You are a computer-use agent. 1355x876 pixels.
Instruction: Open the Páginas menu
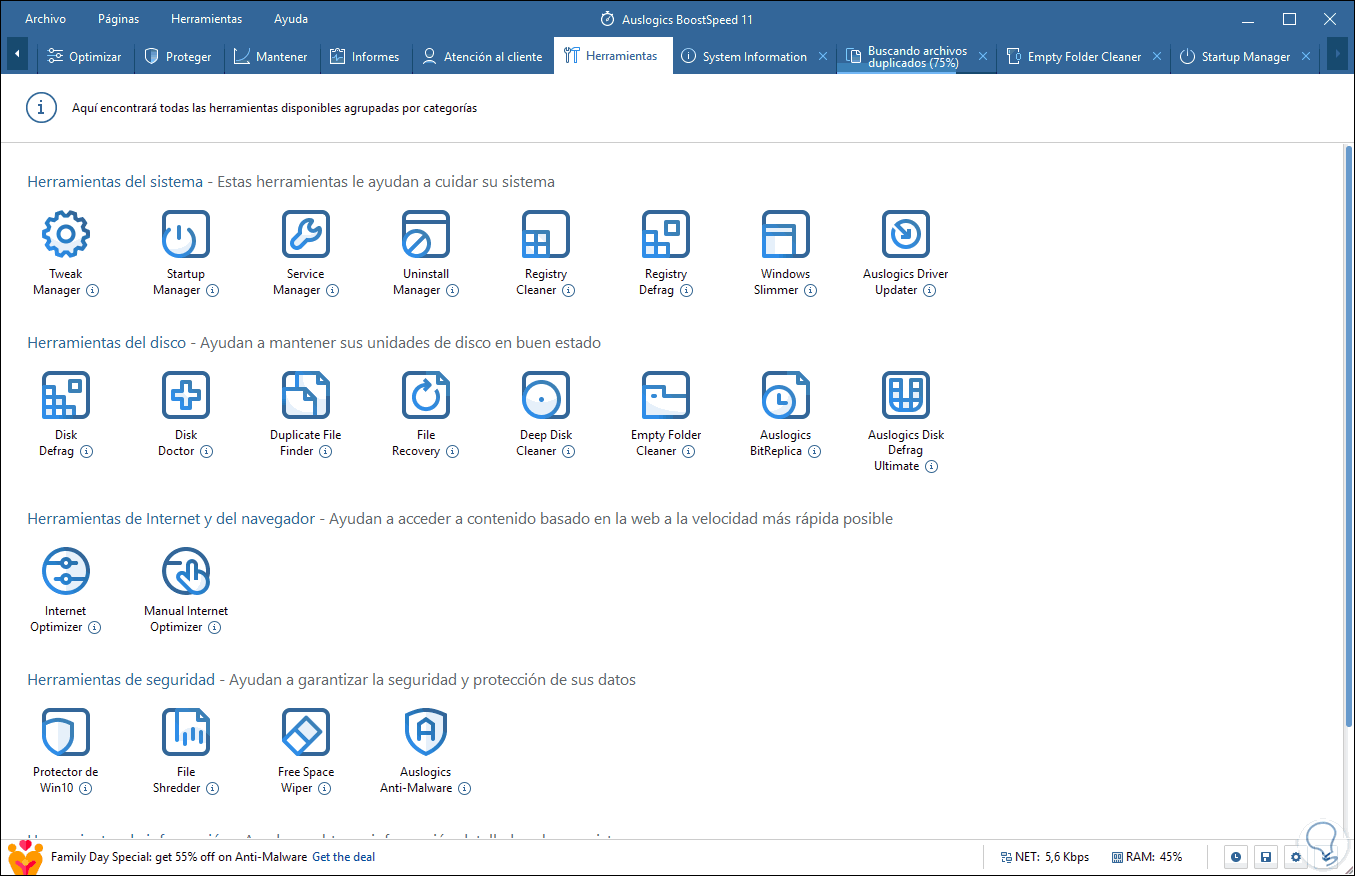point(119,19)
